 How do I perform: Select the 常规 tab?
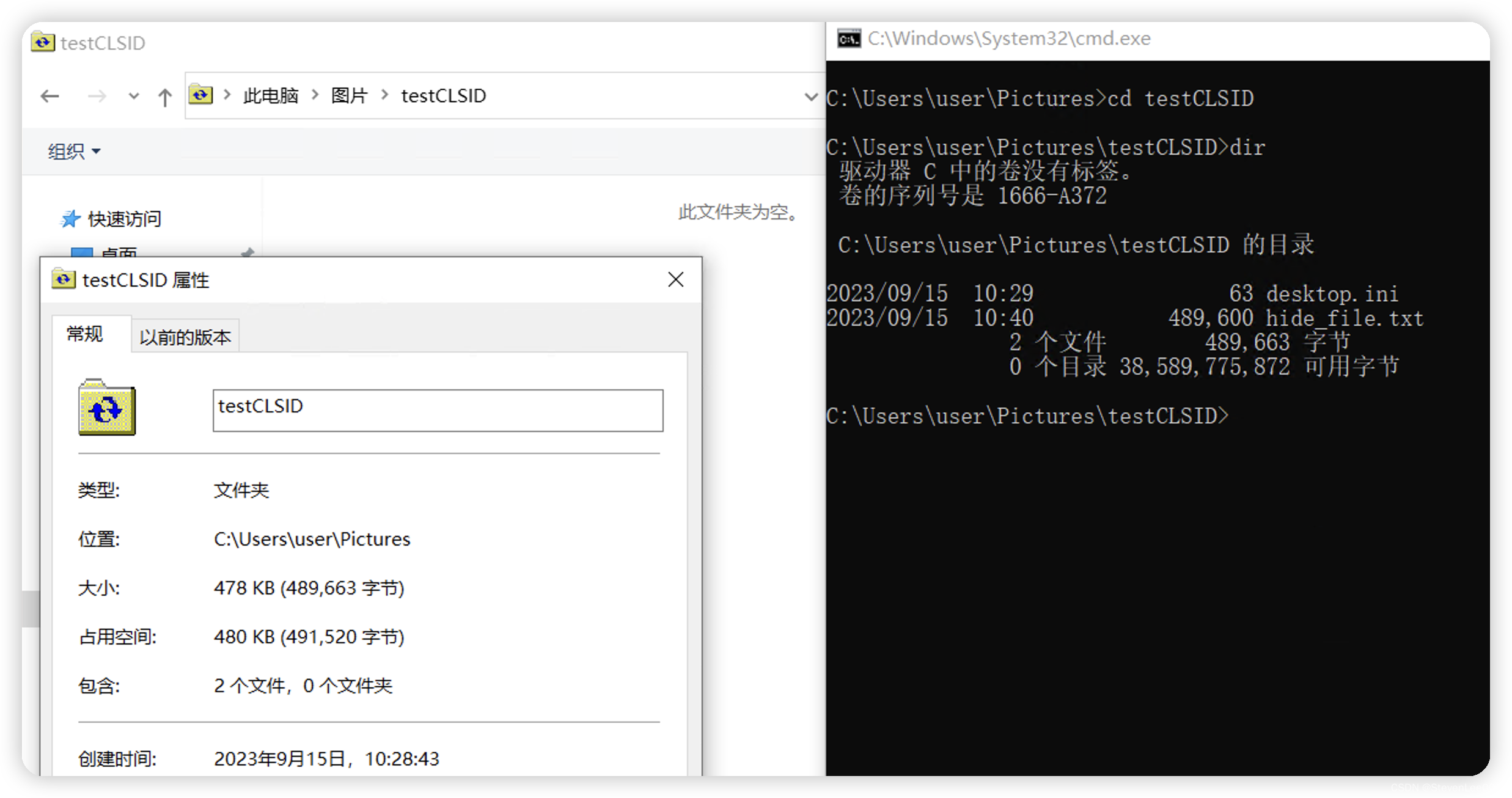pyautogui.click(x=85, y=334)
